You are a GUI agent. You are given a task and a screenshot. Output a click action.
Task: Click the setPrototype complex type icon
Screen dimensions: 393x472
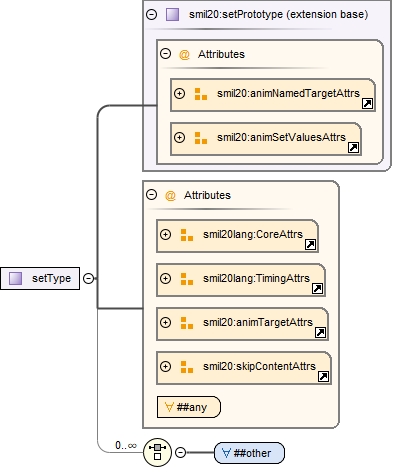click(172, 15)
